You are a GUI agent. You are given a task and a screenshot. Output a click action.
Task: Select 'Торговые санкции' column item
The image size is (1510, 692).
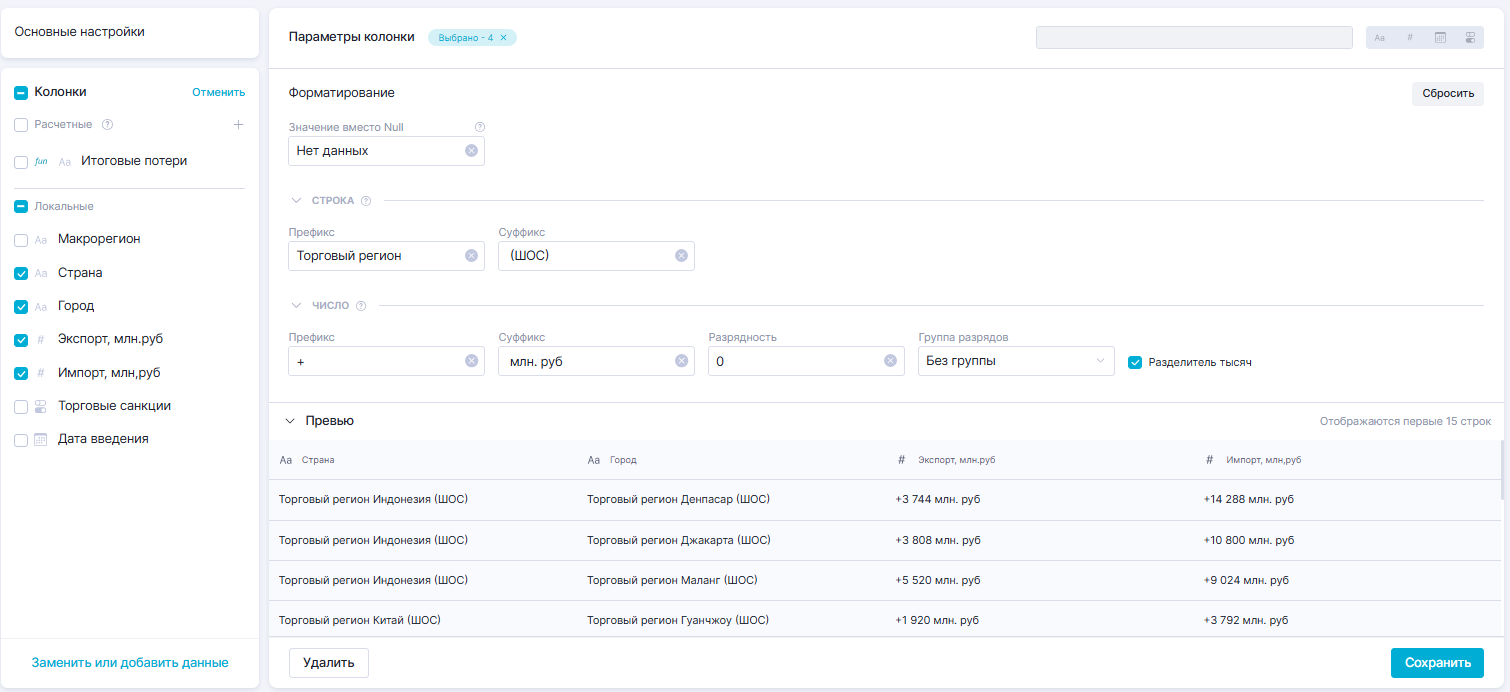pos(114,406)
